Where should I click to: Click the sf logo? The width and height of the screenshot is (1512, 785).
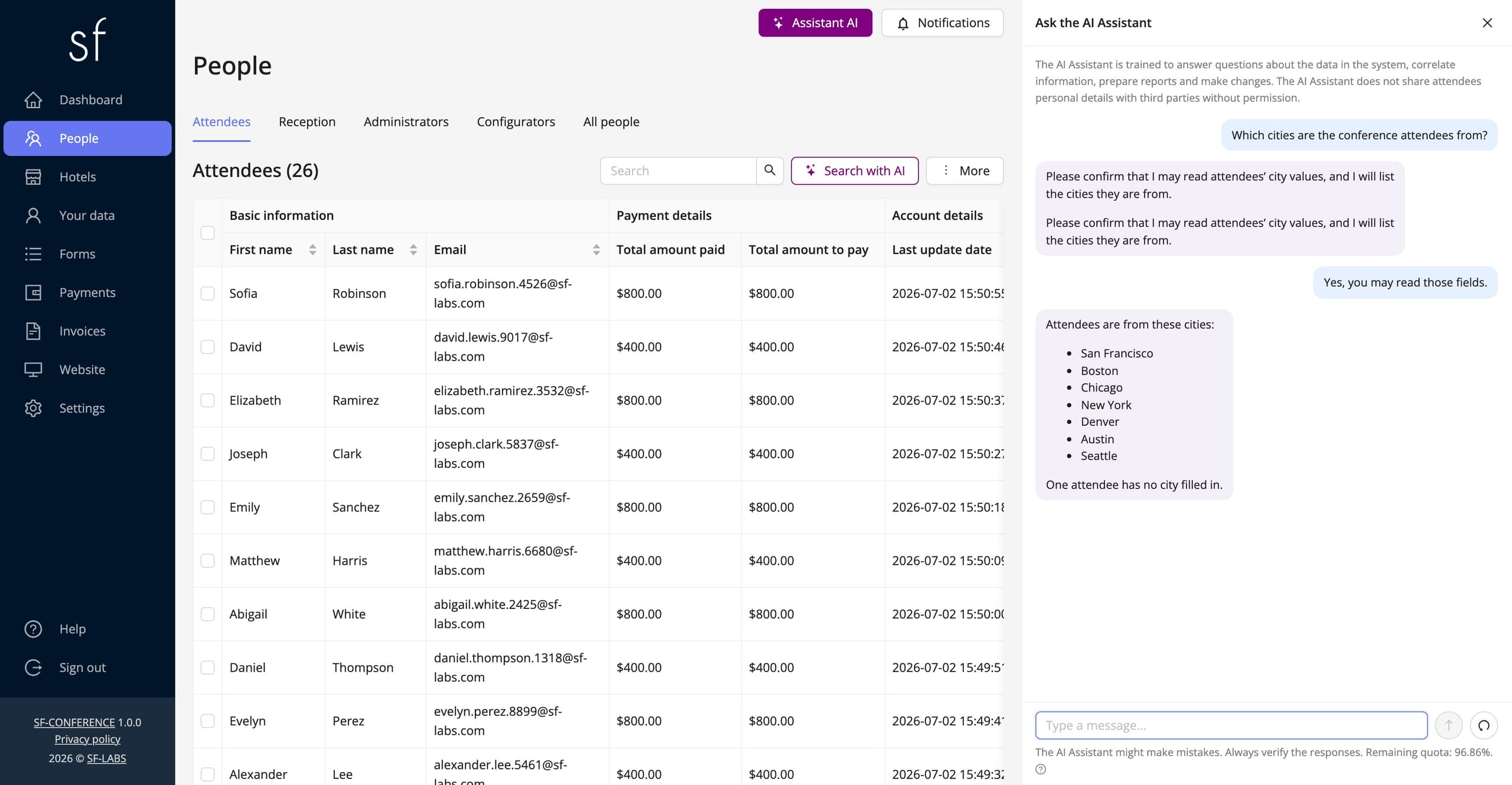(x=87, y=40)
